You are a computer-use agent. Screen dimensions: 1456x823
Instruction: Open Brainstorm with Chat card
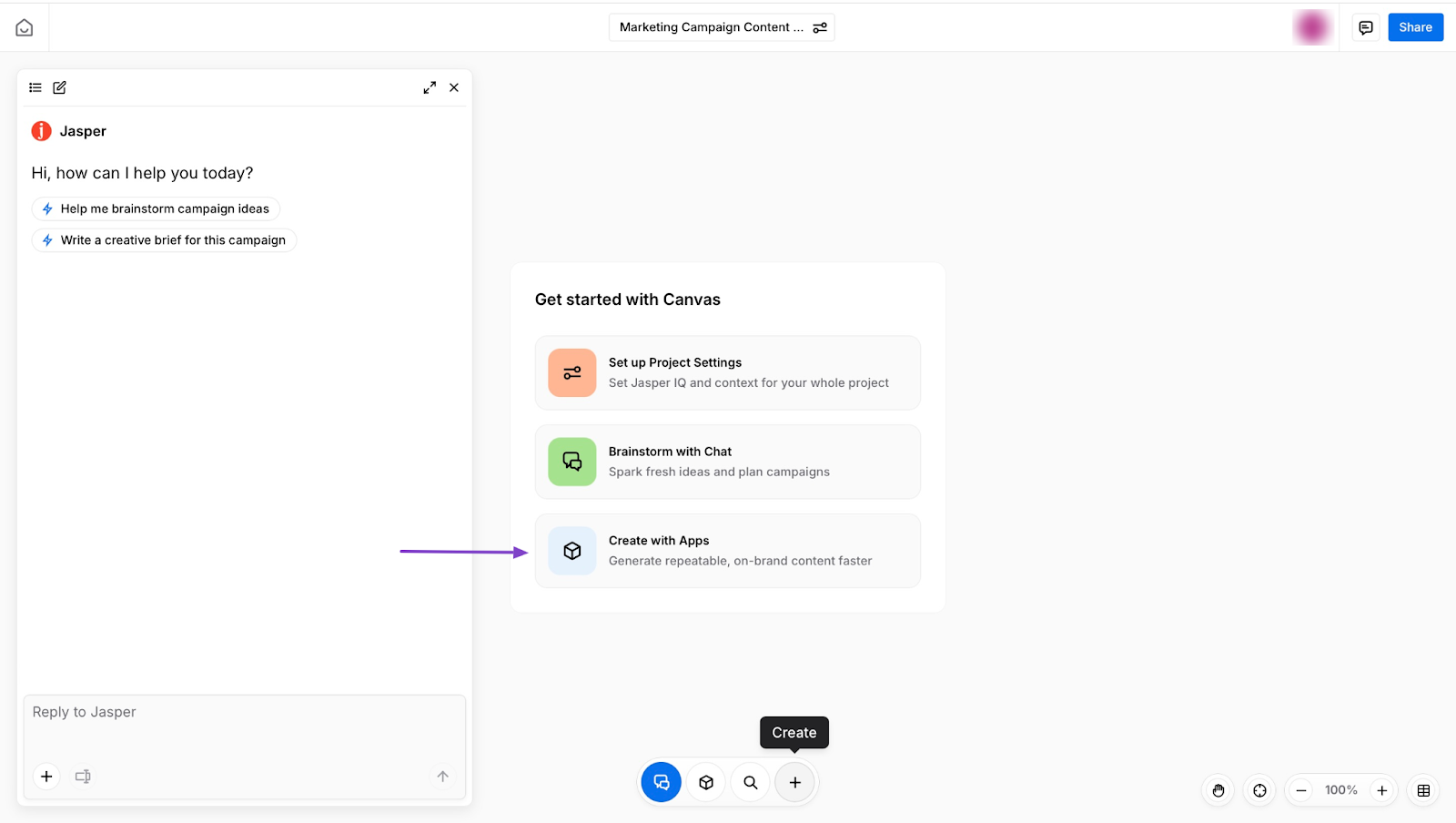pos(728,462)
